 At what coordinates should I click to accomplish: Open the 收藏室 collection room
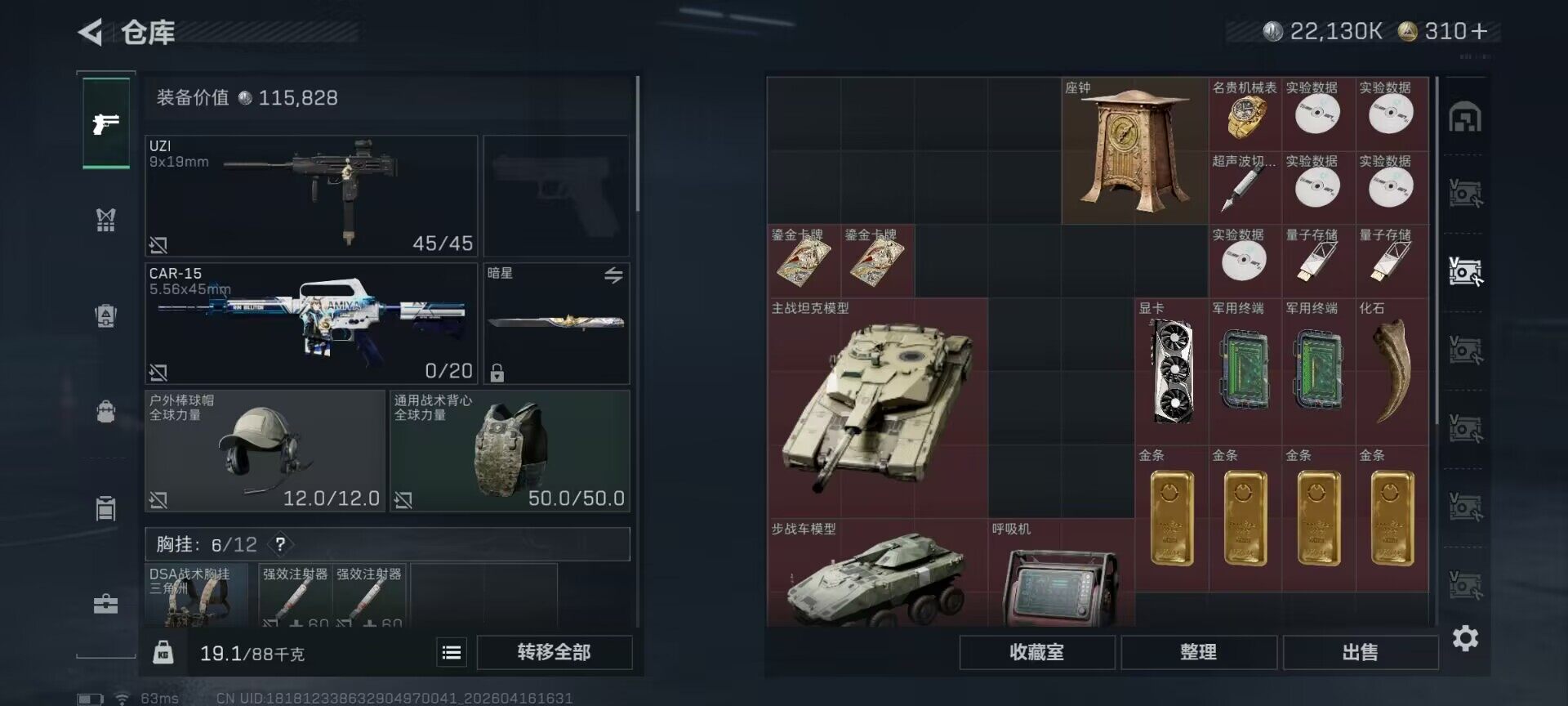pos(1037,652)
